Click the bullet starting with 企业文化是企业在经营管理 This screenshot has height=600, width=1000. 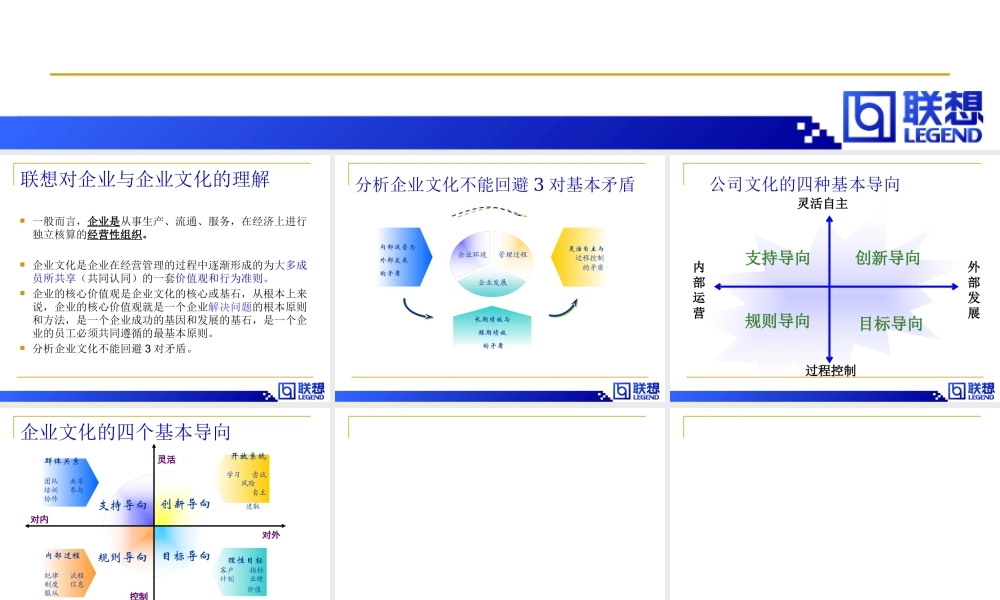[x=170, y=272]
